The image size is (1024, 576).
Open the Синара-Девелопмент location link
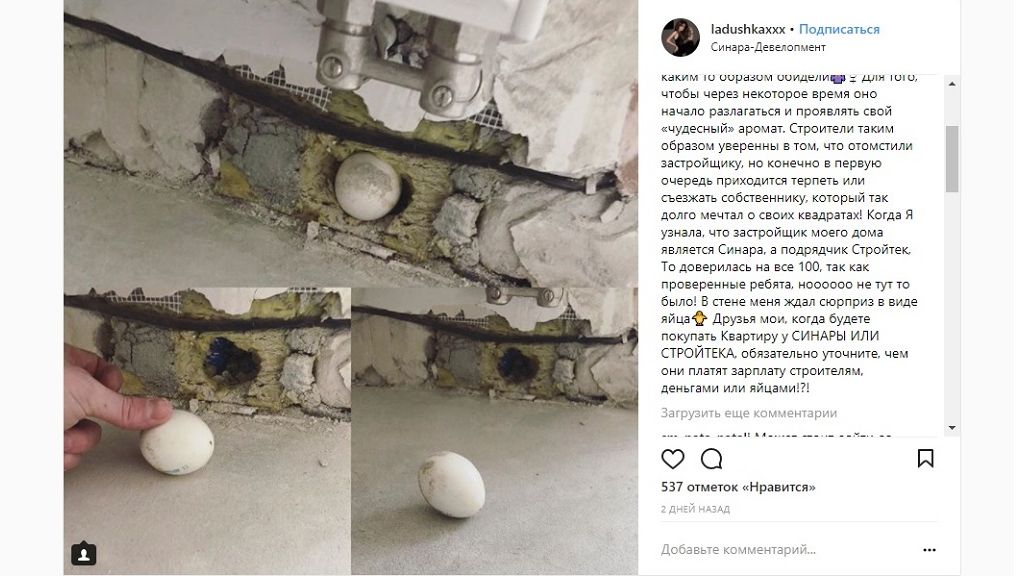click(768, 47)
